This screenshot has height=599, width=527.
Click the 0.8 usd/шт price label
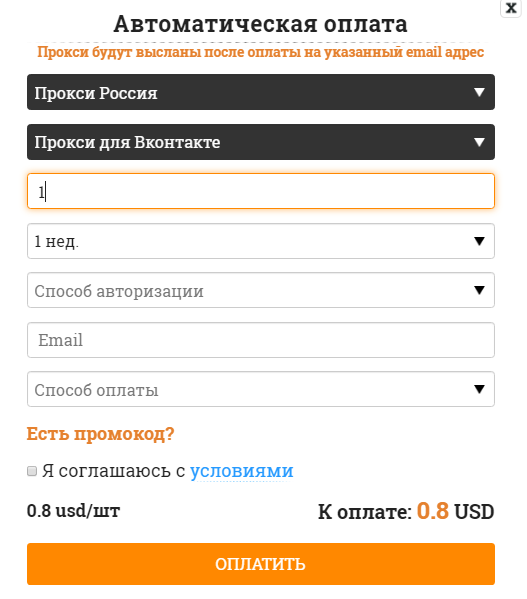(x=73, y=511)
